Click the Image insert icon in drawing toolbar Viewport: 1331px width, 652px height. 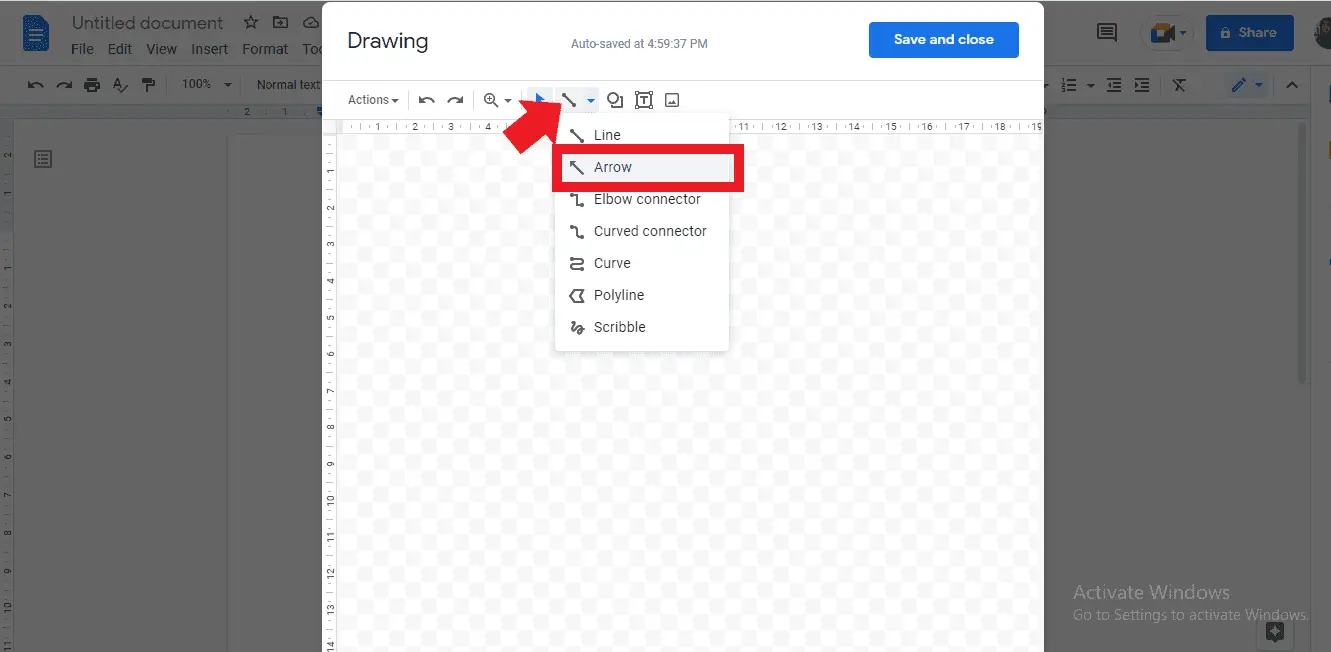(x=671, y=99)
